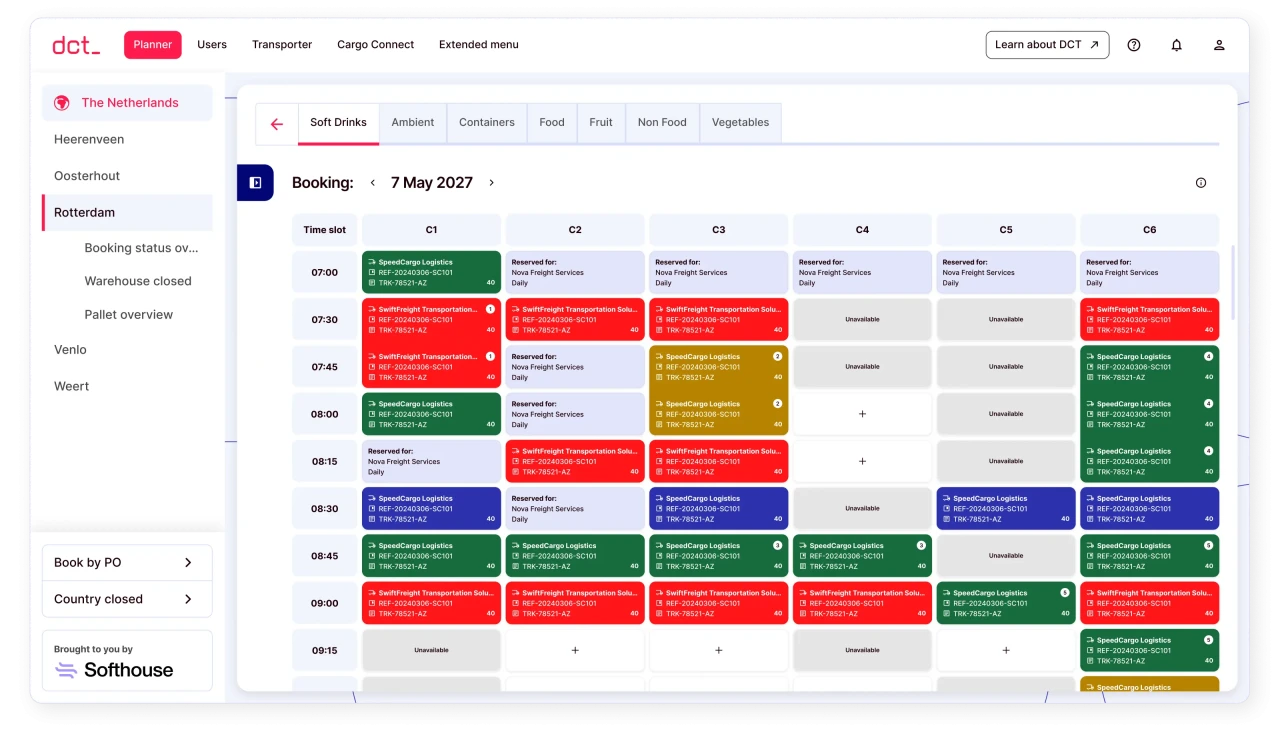Toggle the sidebar collapse panel icon
The height and width of the screenshot is (732, 1280).
coord(255,183)
